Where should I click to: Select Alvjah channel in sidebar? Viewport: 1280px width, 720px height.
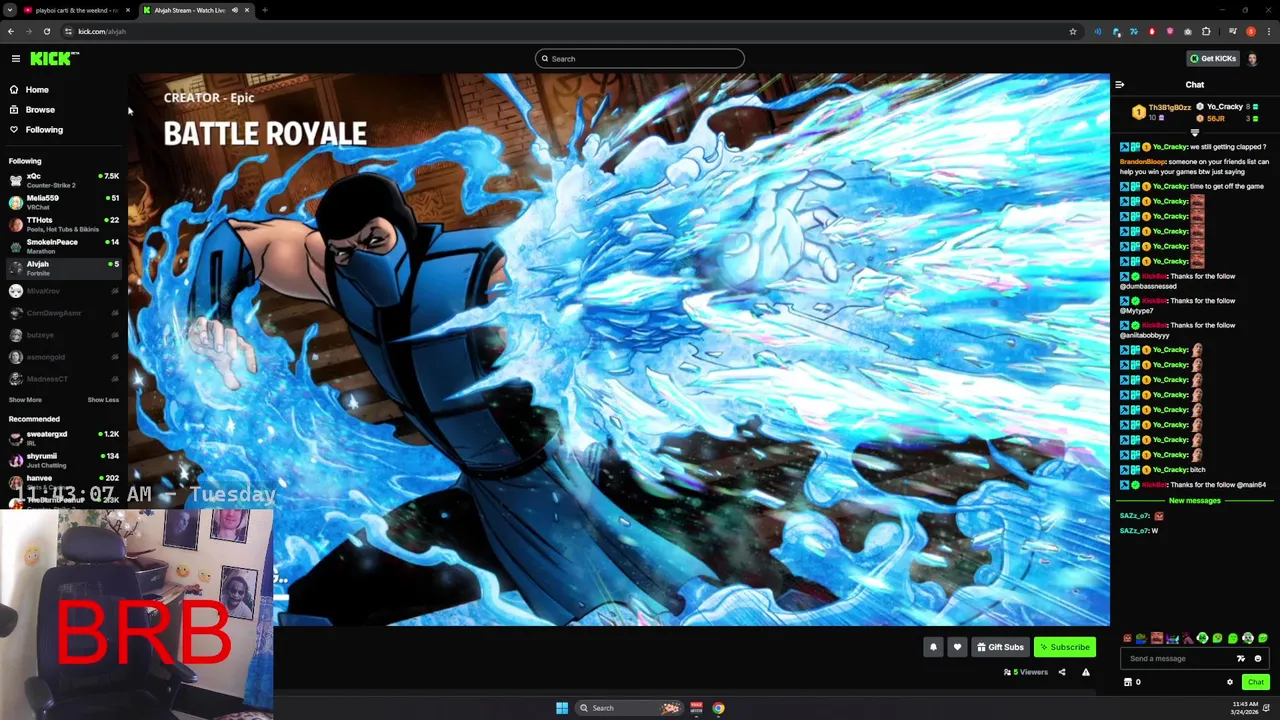pyautogui.click(x=62, y=268)
